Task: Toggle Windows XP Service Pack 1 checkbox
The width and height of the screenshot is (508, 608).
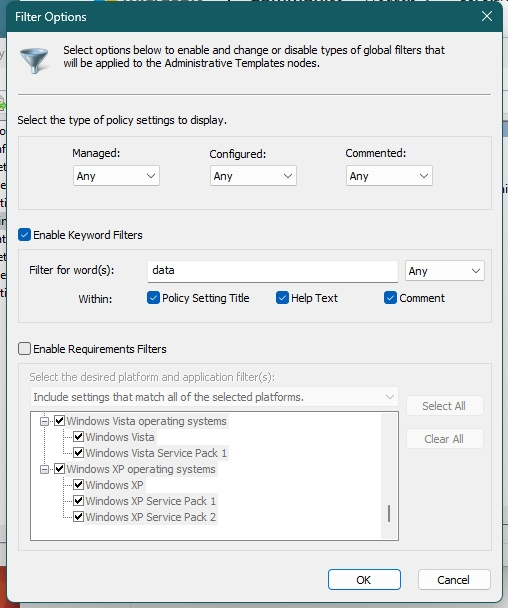Action: coord(78,501)
